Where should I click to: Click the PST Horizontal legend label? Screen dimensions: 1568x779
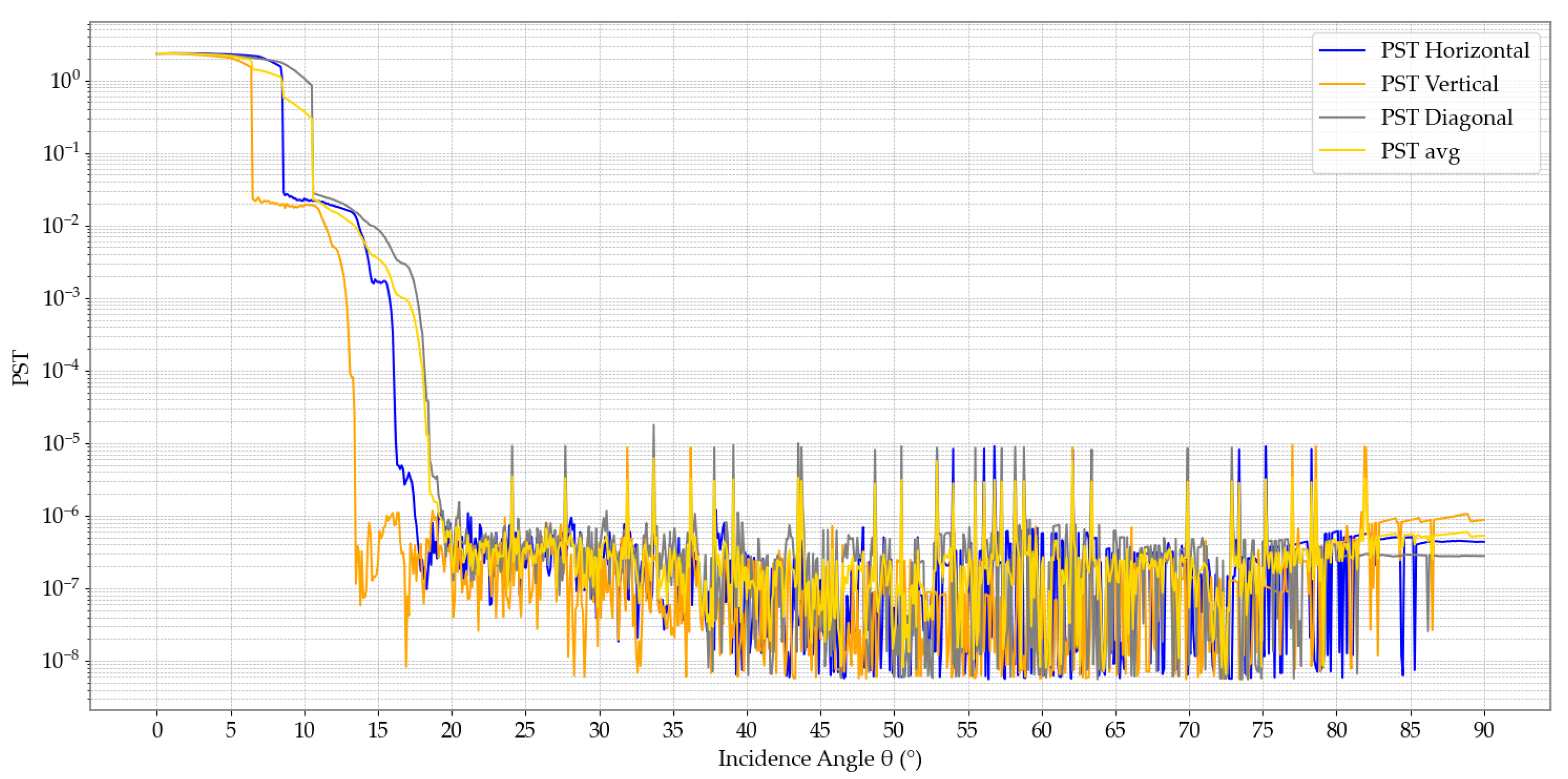click(x=1454, y=51)
